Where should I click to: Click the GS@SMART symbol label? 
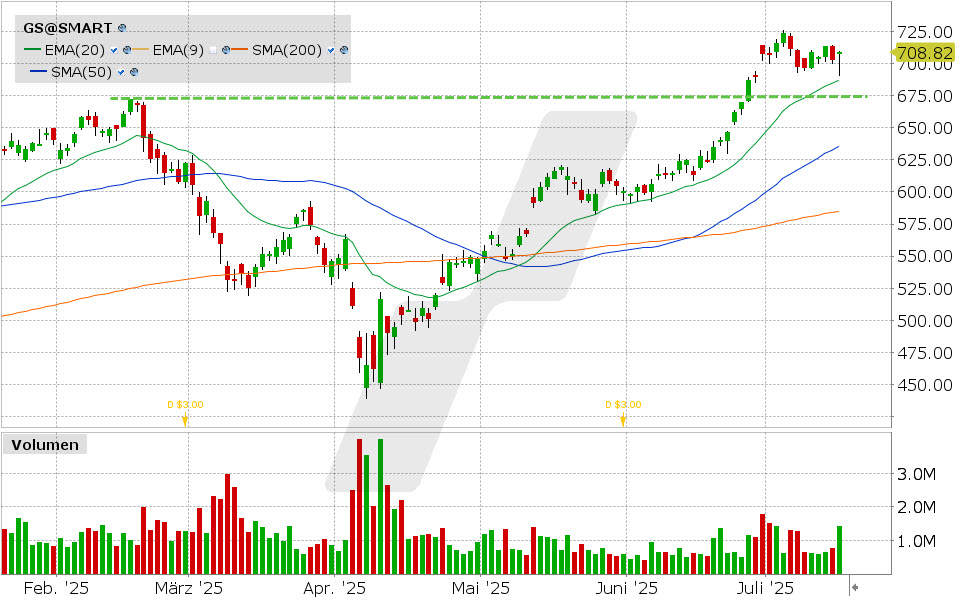(x=68, y=28)
